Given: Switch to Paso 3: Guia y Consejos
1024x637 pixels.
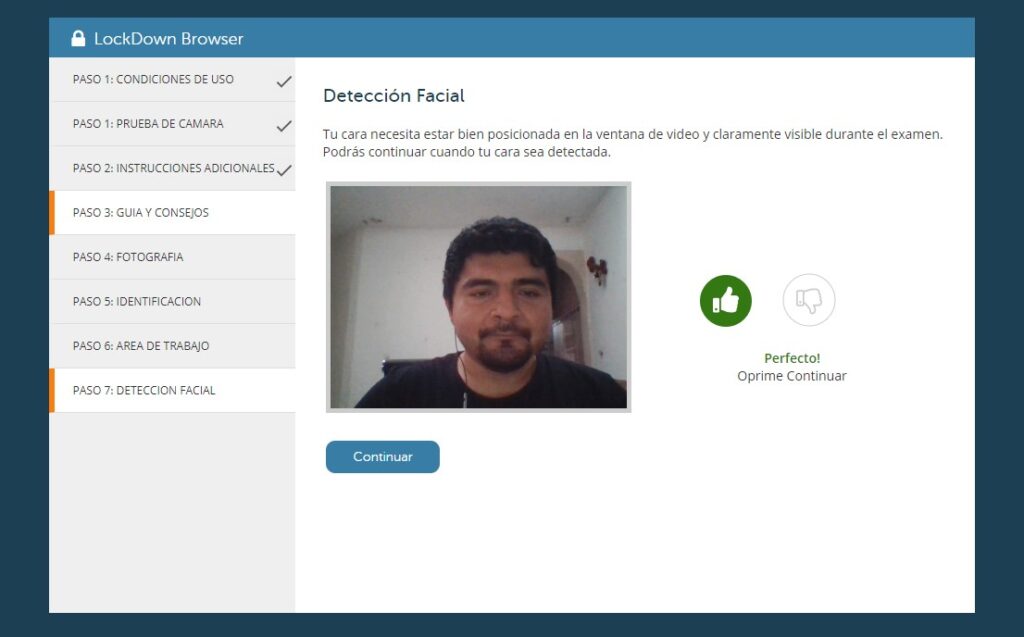Looking at the screenshot, I should point(141,213).
